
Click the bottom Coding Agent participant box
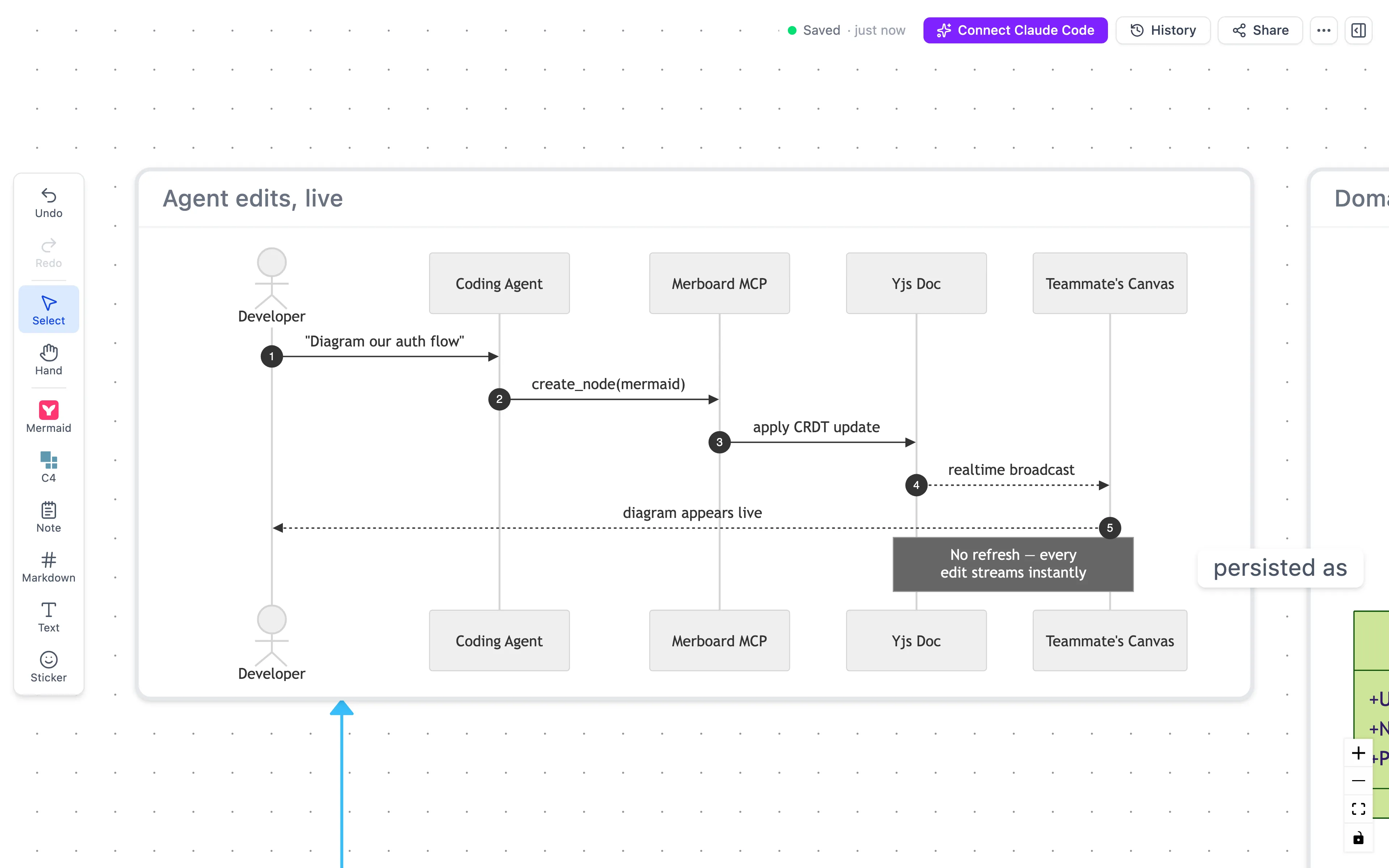(499, 641)
